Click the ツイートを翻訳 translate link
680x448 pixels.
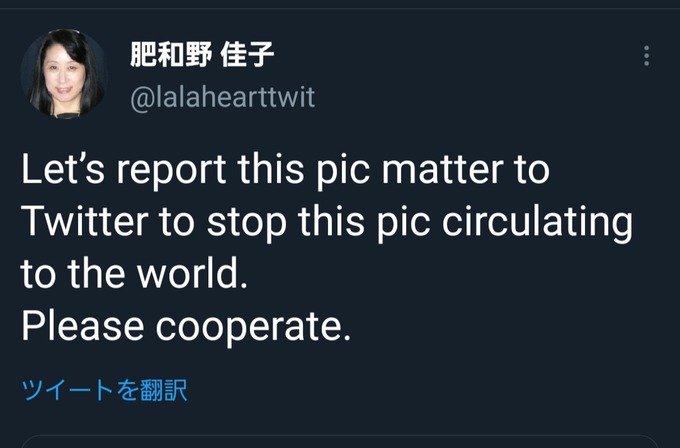(x=105, y=390)
